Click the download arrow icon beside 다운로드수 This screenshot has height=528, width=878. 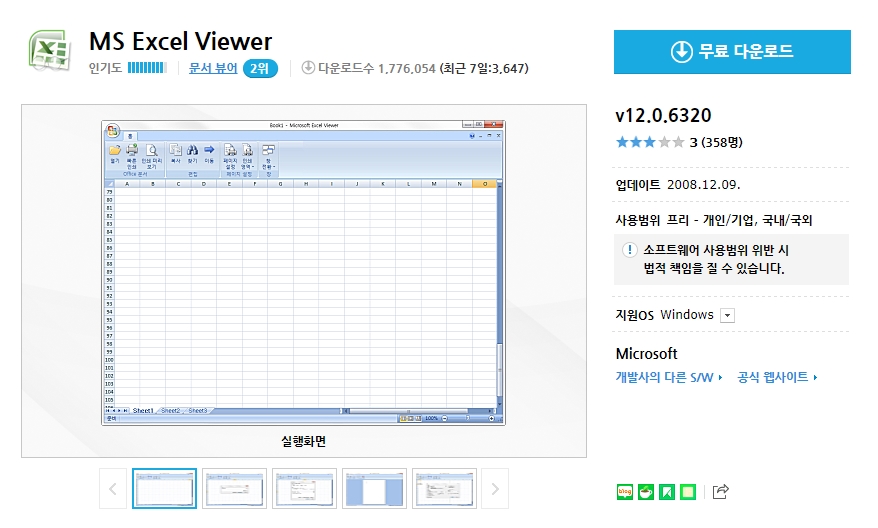[x=308, y=68]
